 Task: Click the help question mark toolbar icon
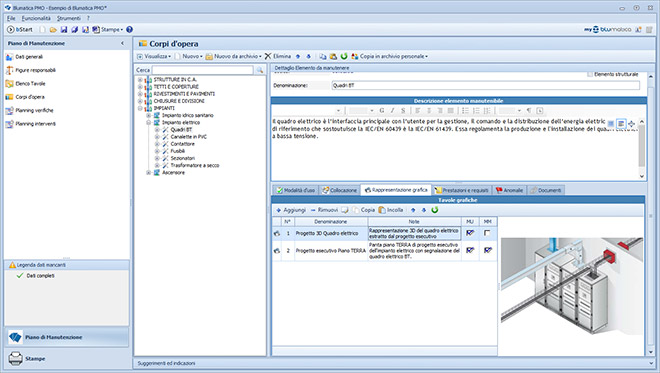coord(129,29)
